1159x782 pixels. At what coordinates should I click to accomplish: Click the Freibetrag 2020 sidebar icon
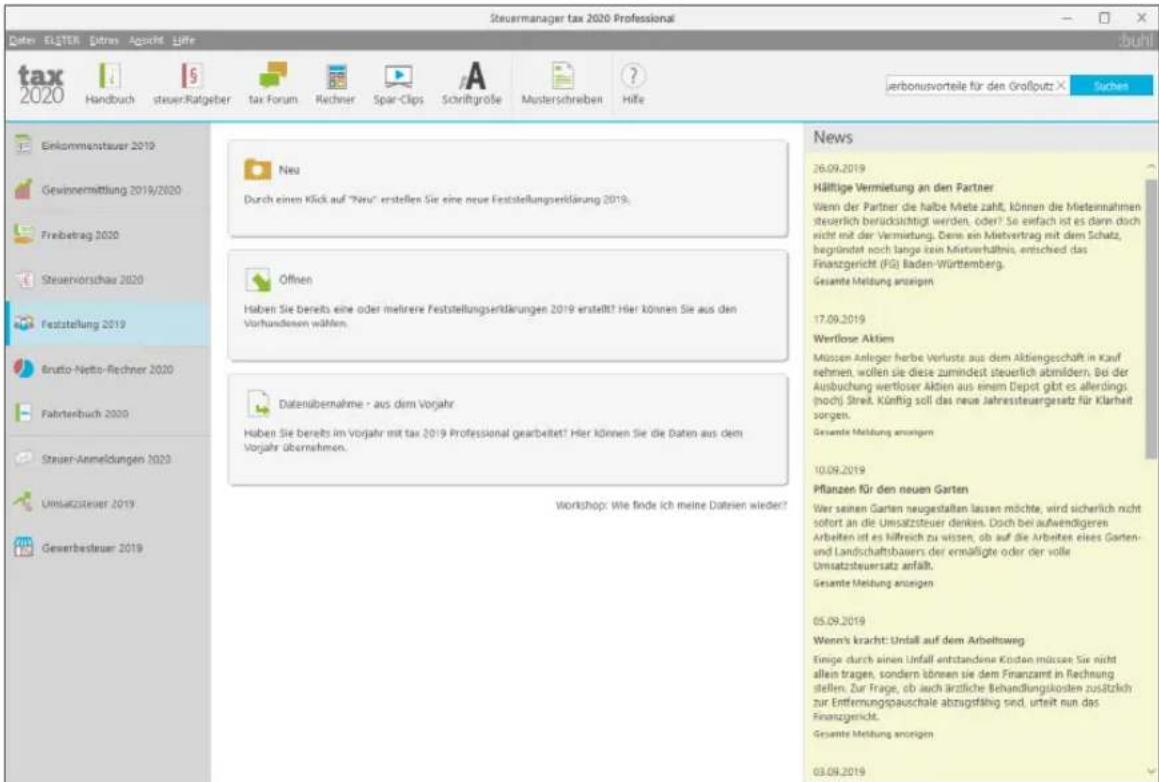tap(24, 234)
